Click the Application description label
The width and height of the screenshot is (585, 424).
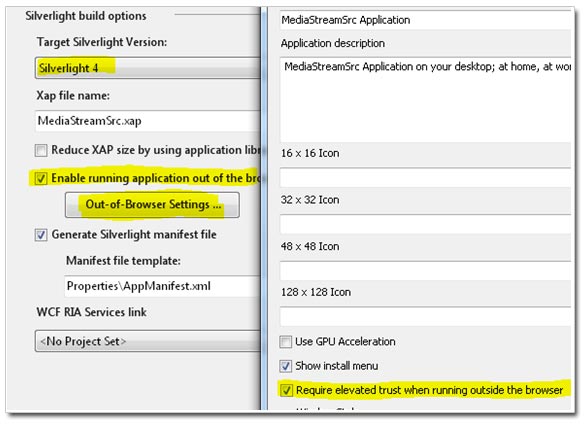click(x=333, y=43)
